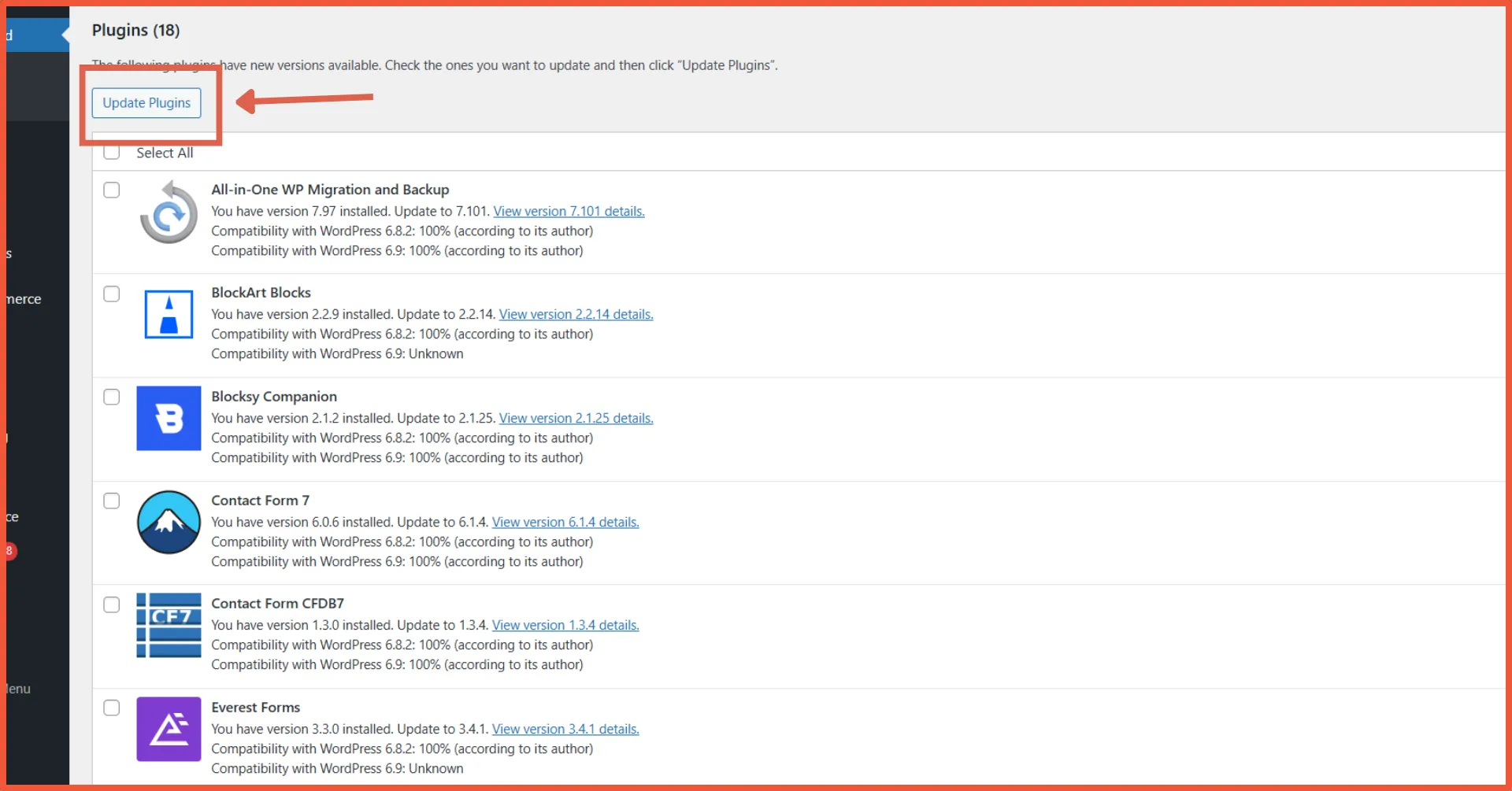The width and height of the screenshot is (1512, 791).
Task: Open the version 7.101 details link
Action: coord(569,211)
